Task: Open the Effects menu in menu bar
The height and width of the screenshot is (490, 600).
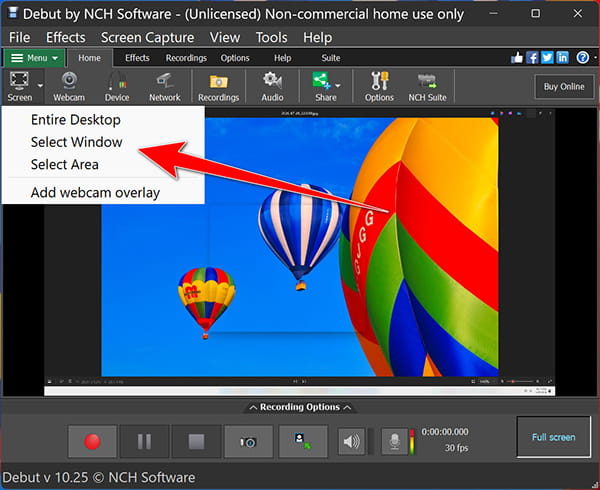Action: pyautogui.click(x=65, y=37)
